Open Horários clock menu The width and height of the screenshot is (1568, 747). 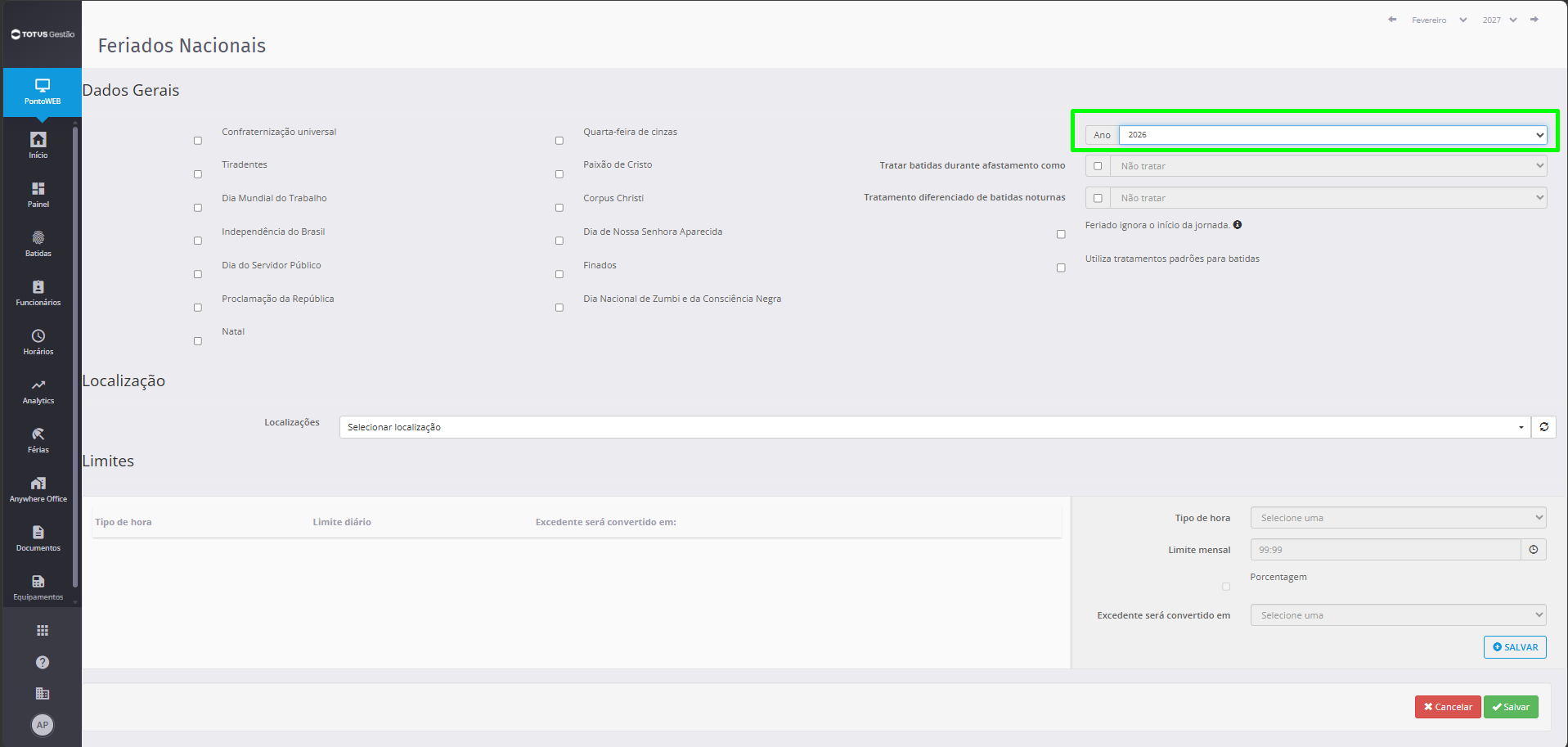[38, 341]
